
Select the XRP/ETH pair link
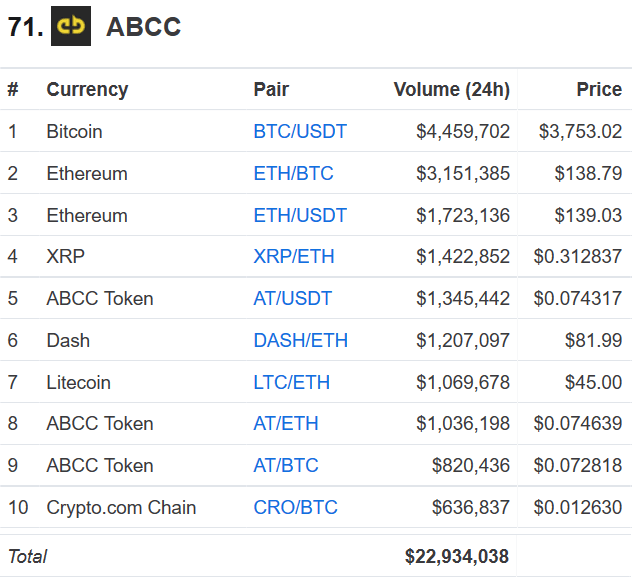(294, 256)
